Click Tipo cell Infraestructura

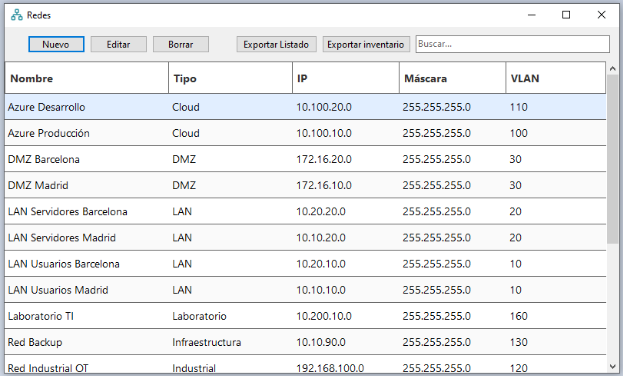[x=207, y=342]
